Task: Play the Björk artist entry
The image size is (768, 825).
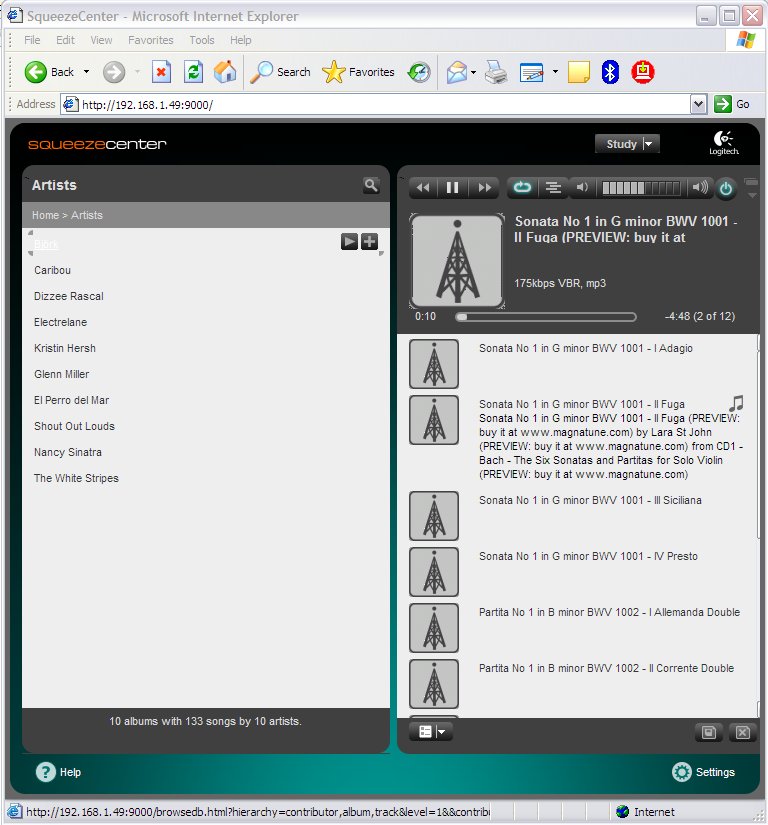Action: tap(349, 241)
